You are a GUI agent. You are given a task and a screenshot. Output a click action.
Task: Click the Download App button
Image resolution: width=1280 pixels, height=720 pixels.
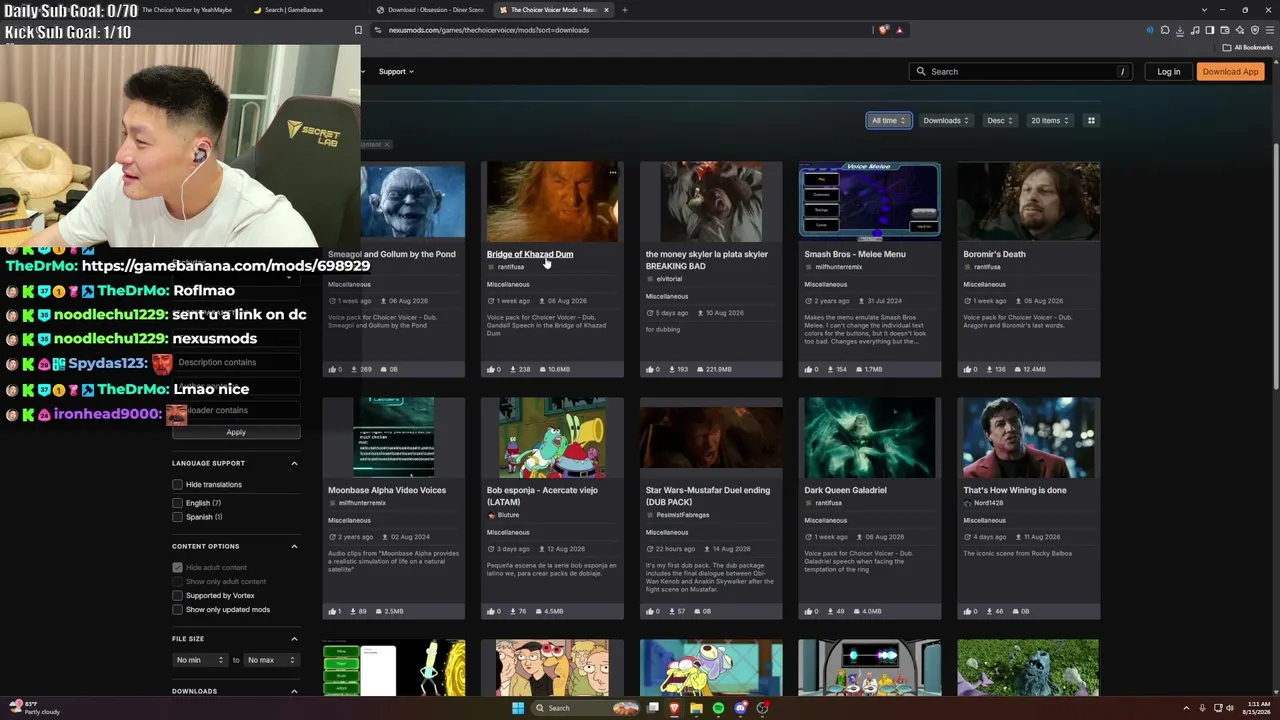pos(1230,71)
